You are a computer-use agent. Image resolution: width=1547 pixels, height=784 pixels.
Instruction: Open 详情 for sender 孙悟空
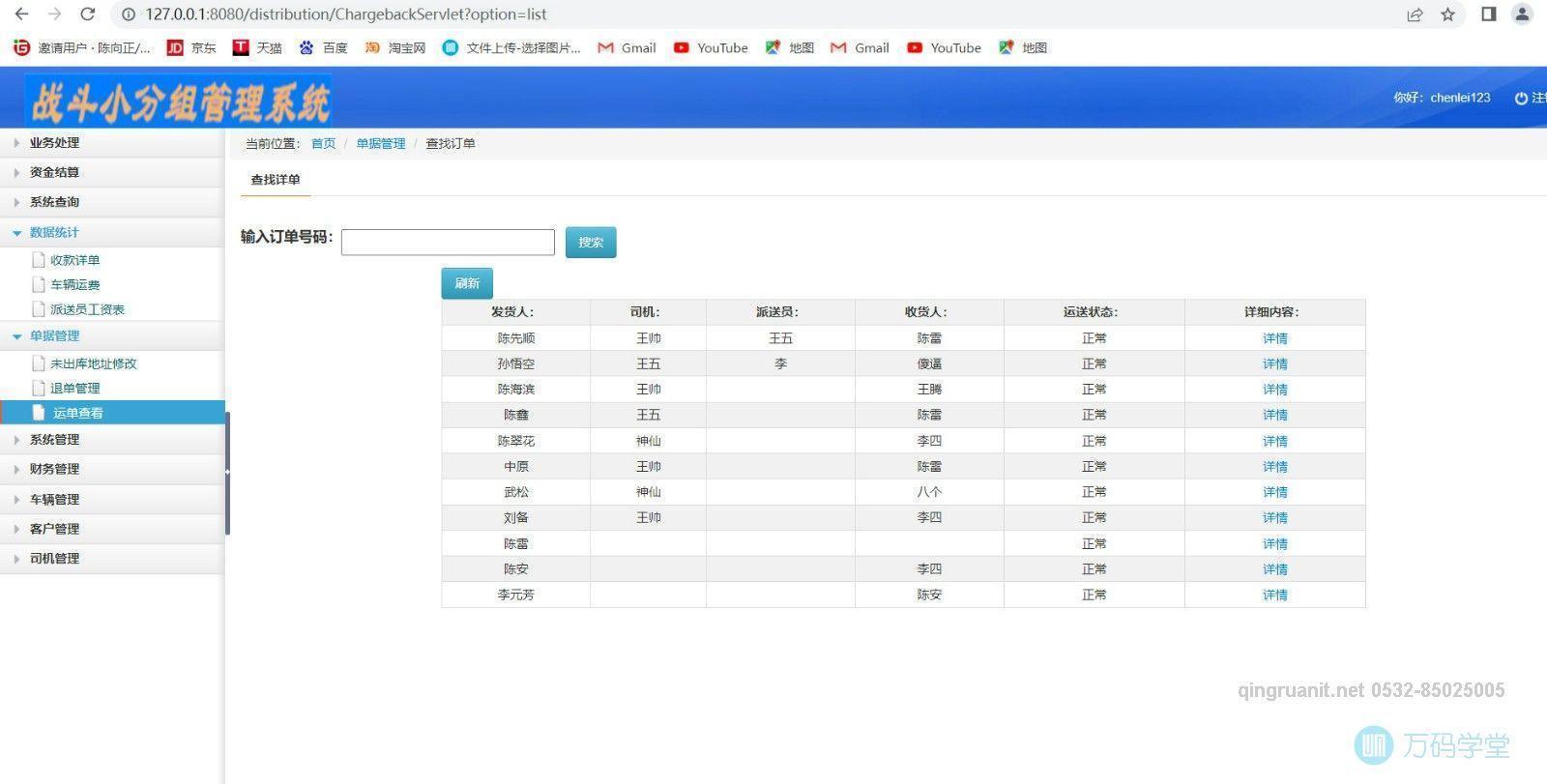coord(1274,363)
